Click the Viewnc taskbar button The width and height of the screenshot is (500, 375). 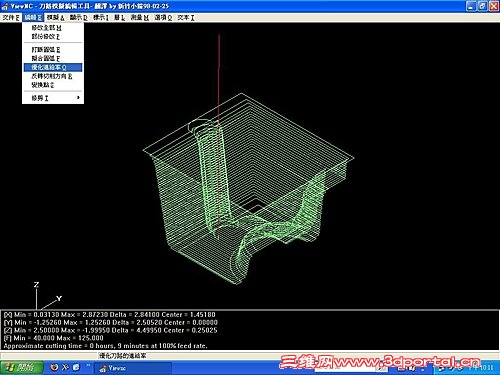[133, 368]
